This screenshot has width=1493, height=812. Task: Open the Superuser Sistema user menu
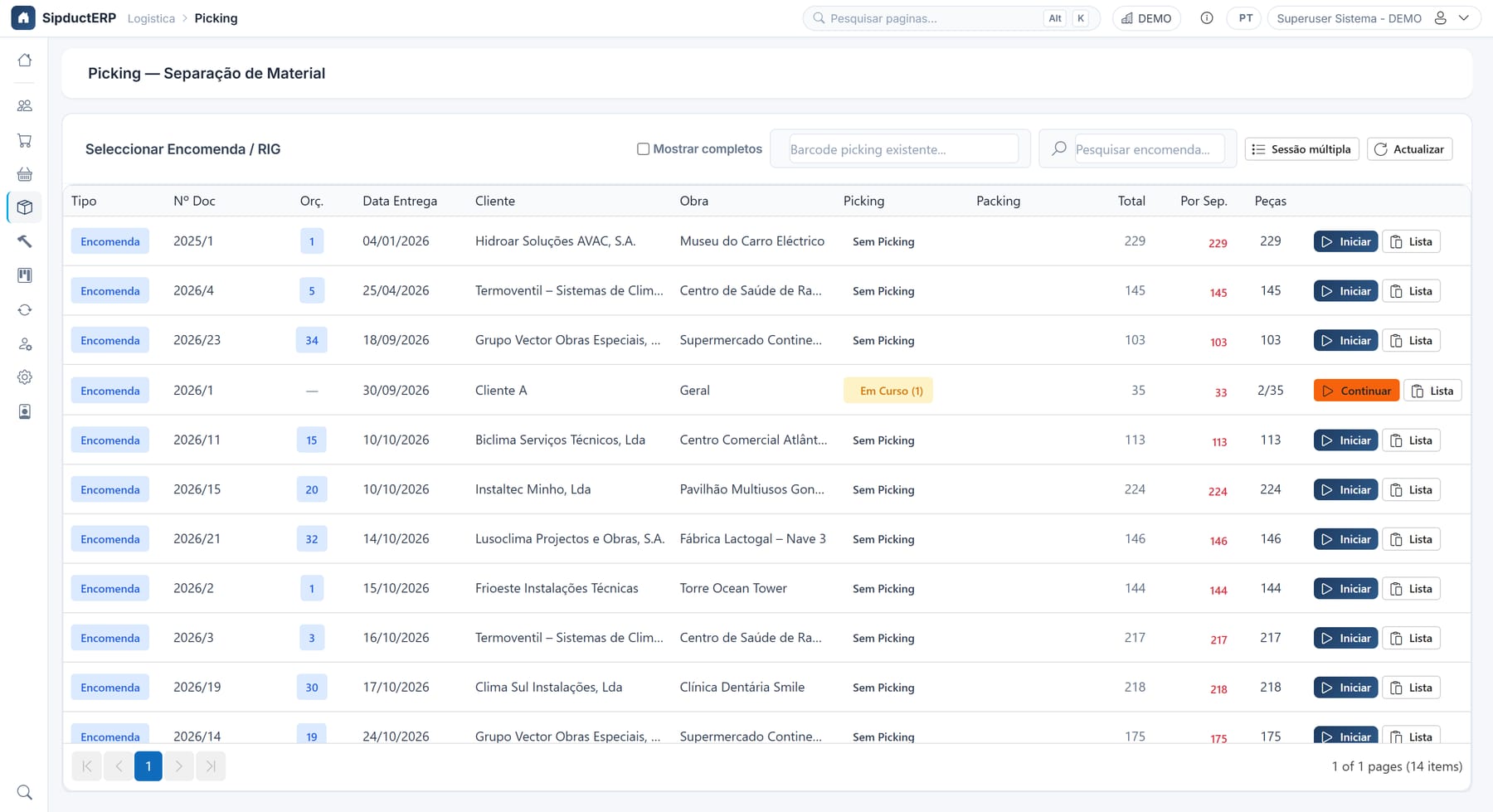click(1374, 18)
